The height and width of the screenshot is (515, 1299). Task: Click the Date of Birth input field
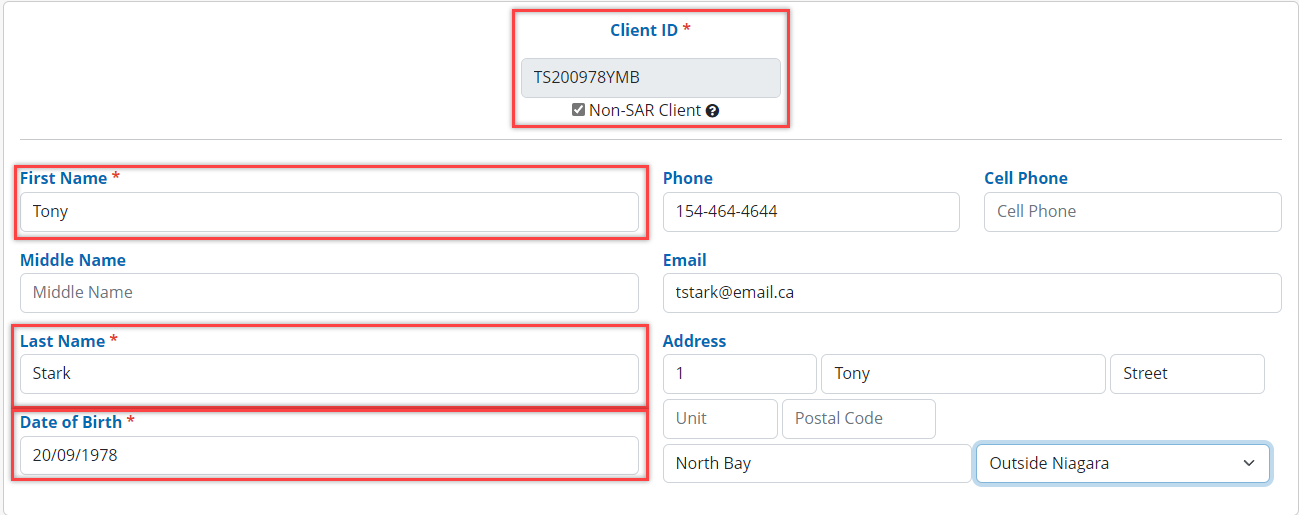click(x=329, y=456)
